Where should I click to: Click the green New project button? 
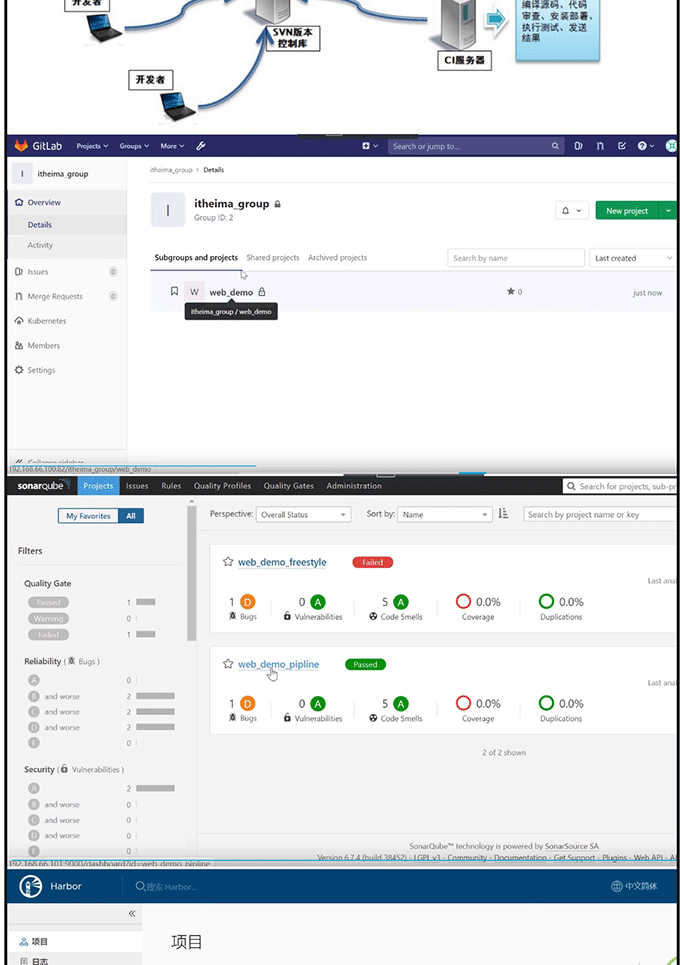tap(626, 210)
